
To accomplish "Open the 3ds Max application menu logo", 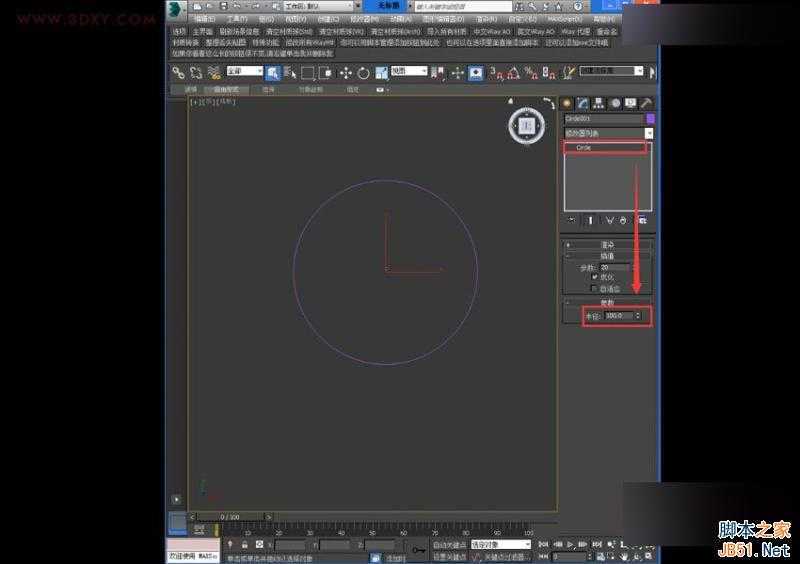I will 177,9.
